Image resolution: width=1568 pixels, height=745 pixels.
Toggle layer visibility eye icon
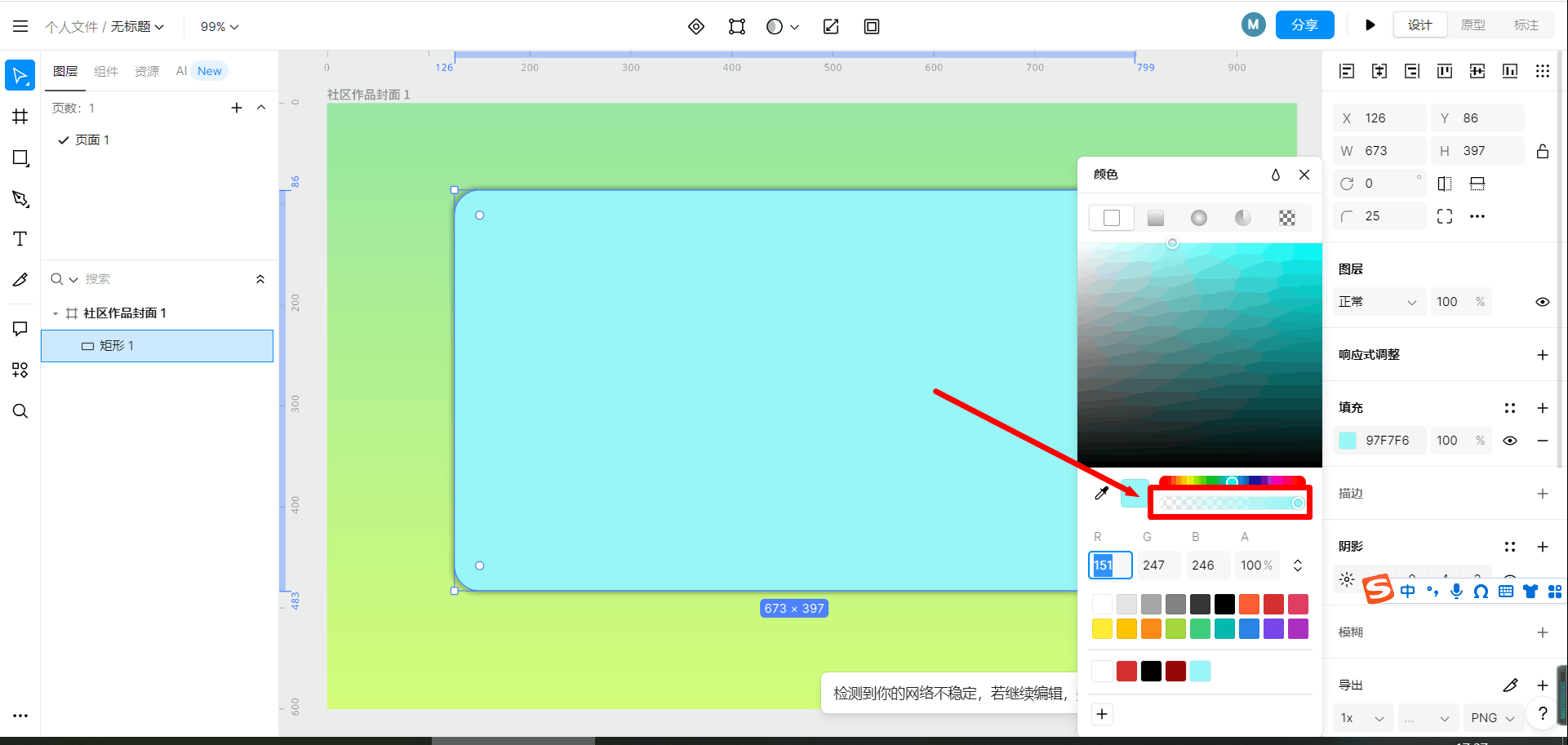click(1543, 302)
